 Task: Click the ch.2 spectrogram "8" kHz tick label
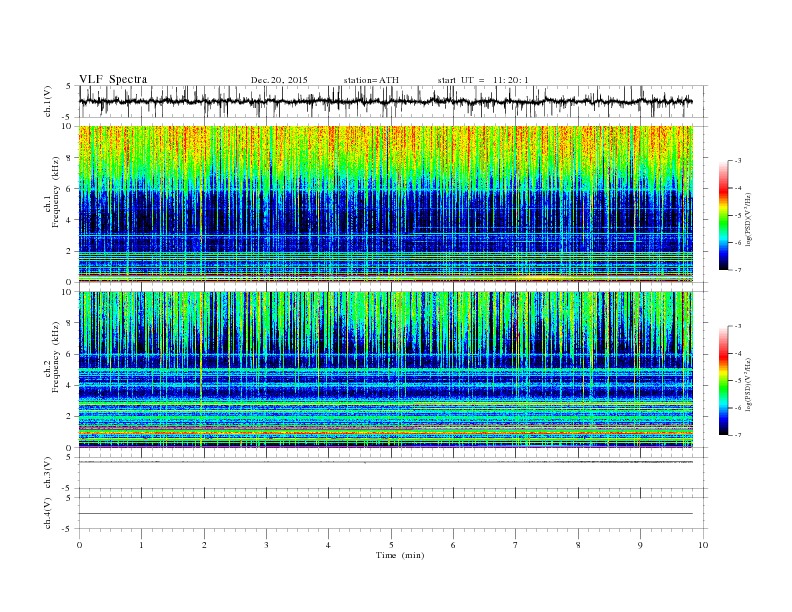(69, 323)
